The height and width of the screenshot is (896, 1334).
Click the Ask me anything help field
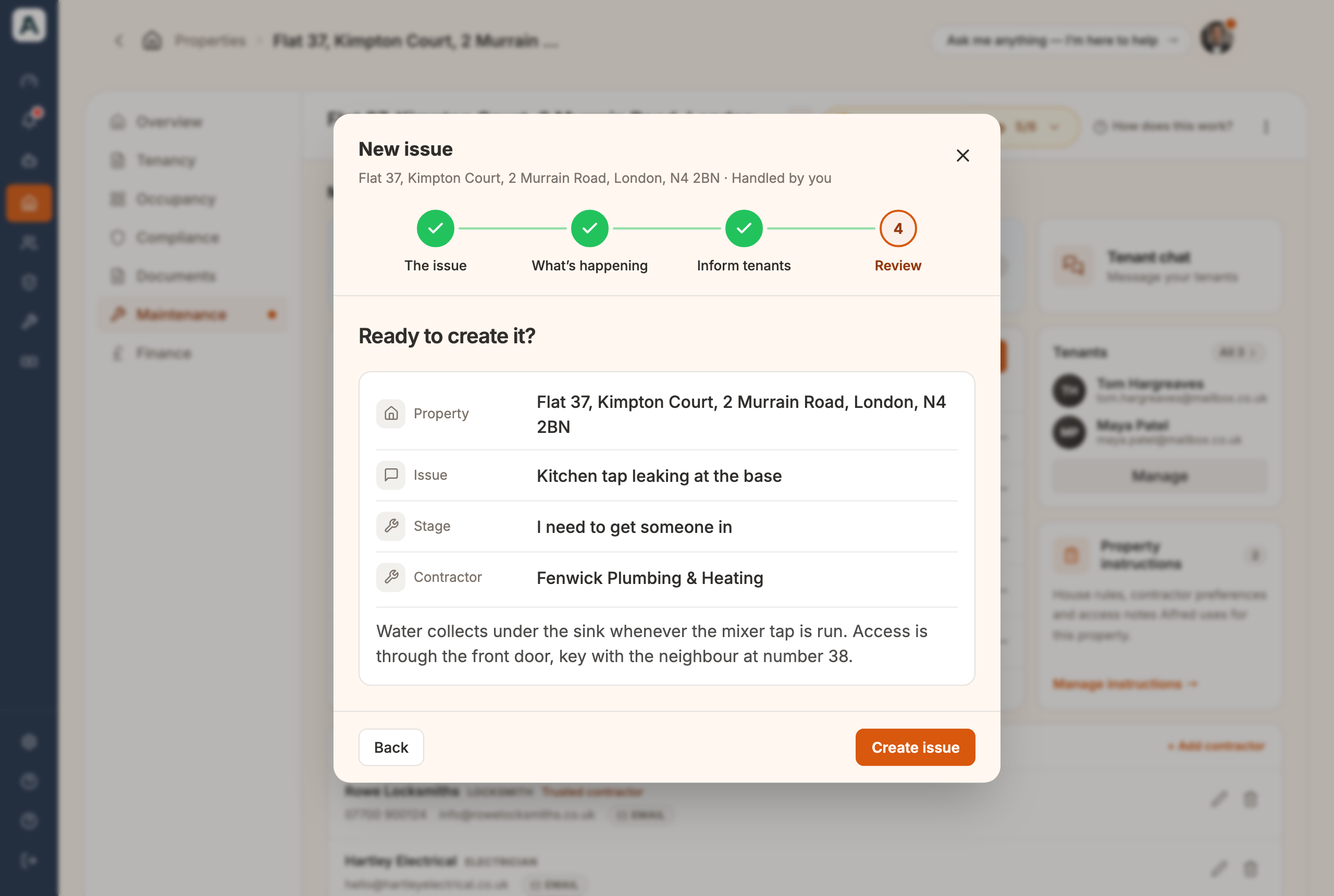1061,40
